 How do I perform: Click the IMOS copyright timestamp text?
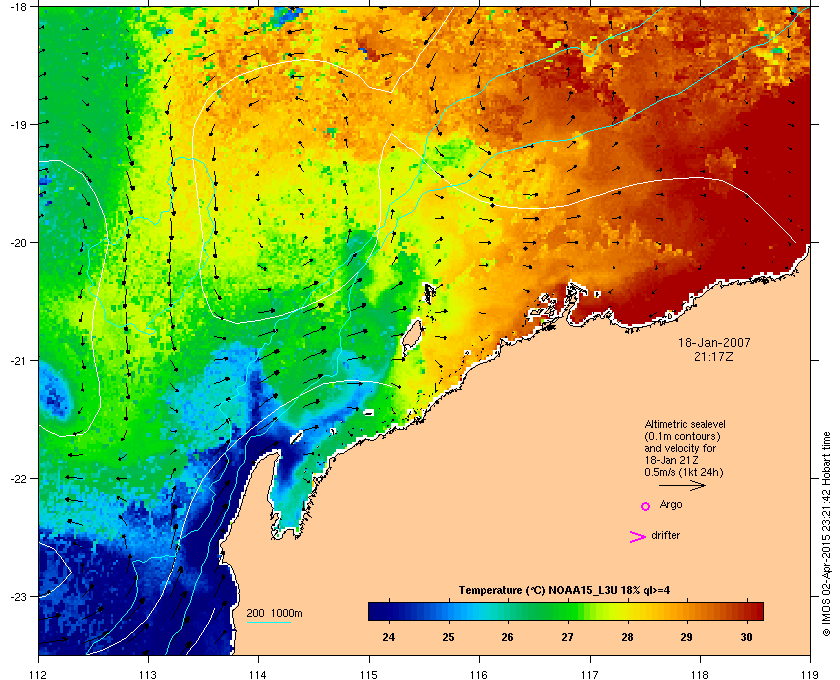point(826,535)
